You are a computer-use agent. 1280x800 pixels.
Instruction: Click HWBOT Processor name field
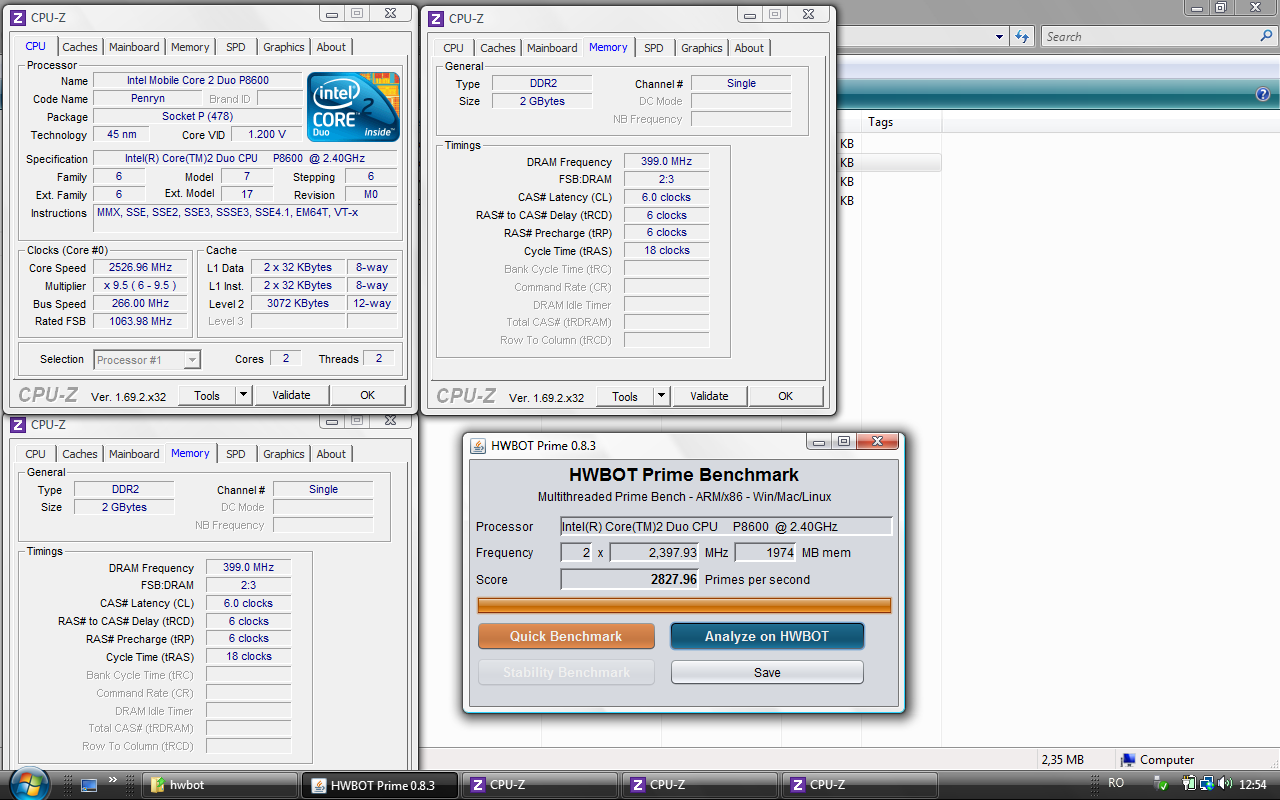(726, 526)
